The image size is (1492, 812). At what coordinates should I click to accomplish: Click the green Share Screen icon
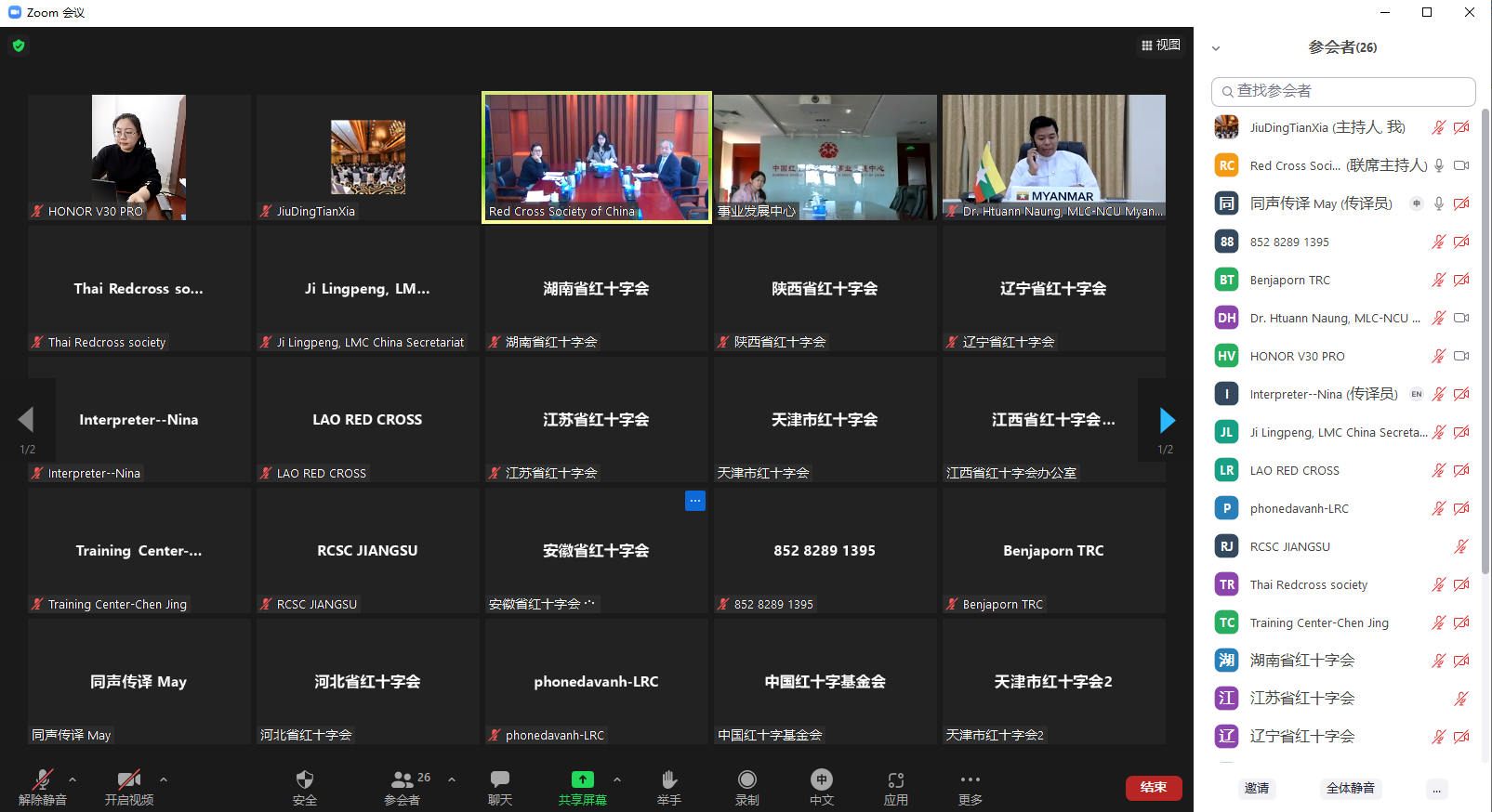(x=582, y=779)
